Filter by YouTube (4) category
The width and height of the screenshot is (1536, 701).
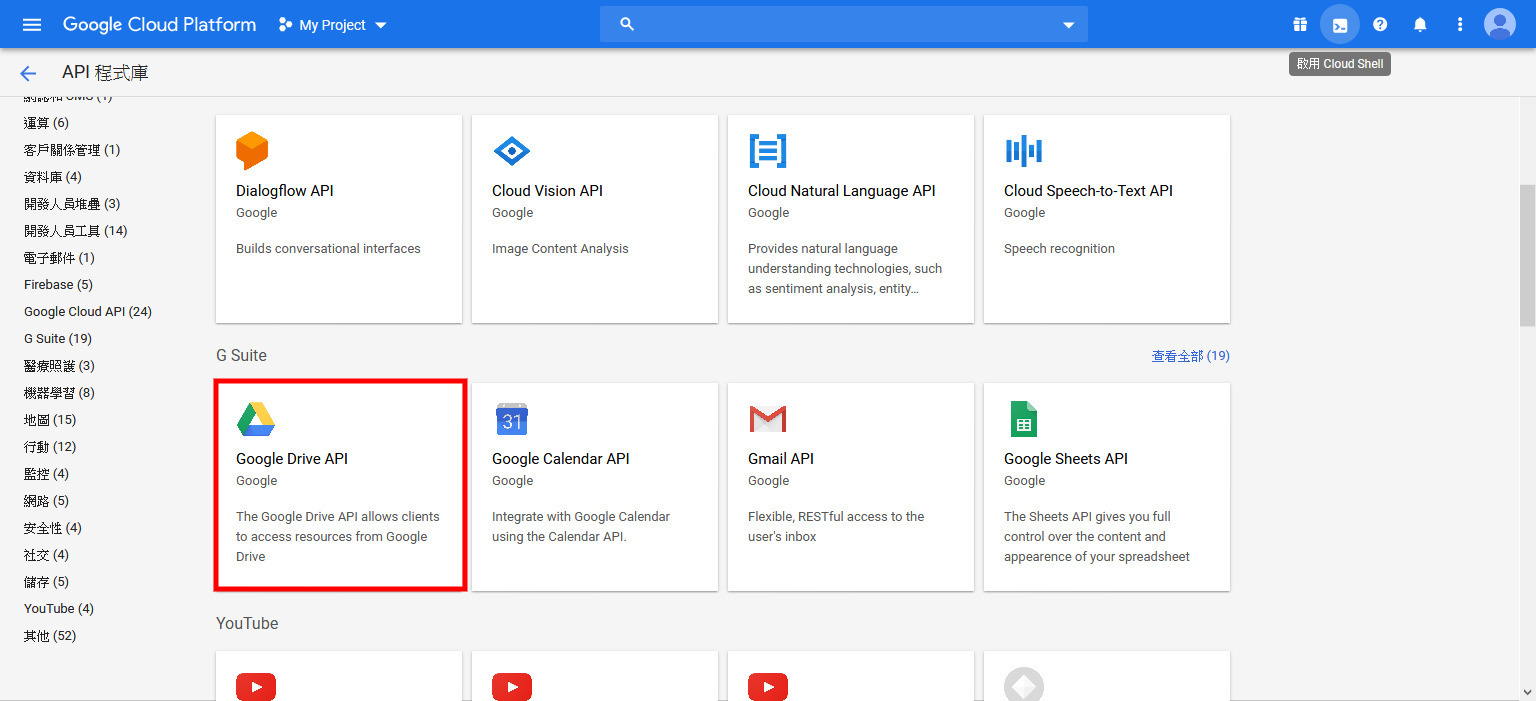tap(59, 609)
